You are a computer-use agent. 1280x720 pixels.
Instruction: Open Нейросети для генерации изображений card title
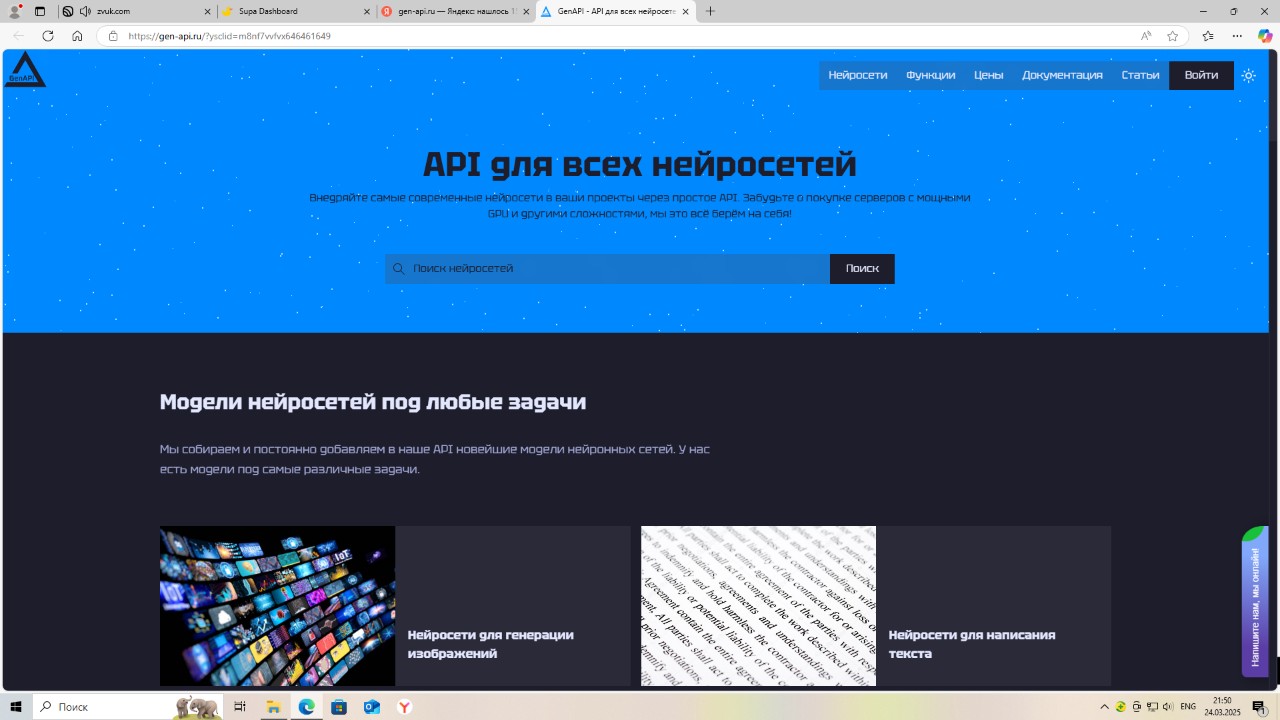tap(490, 644)
